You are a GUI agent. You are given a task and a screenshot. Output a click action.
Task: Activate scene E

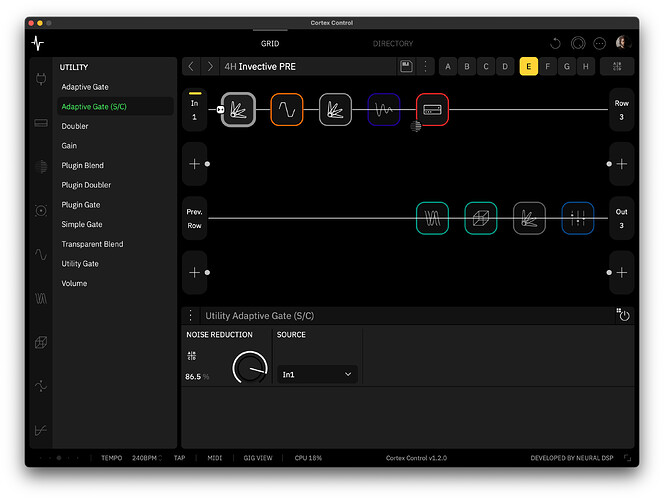tap(528, 66)
